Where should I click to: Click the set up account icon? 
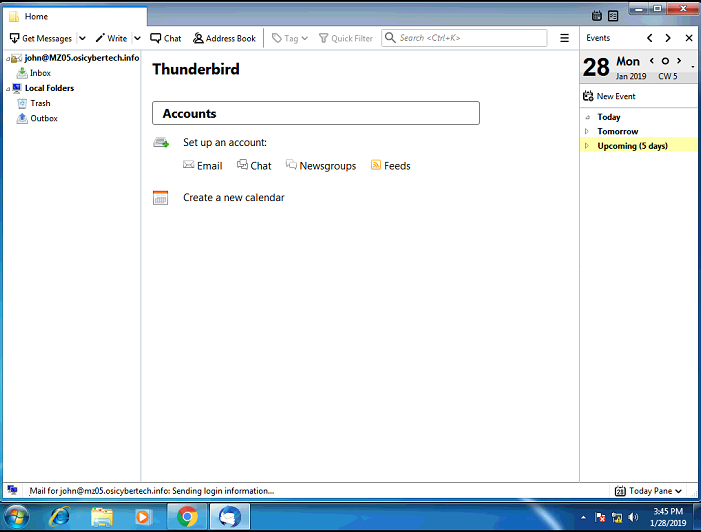(x=161, y=143)
